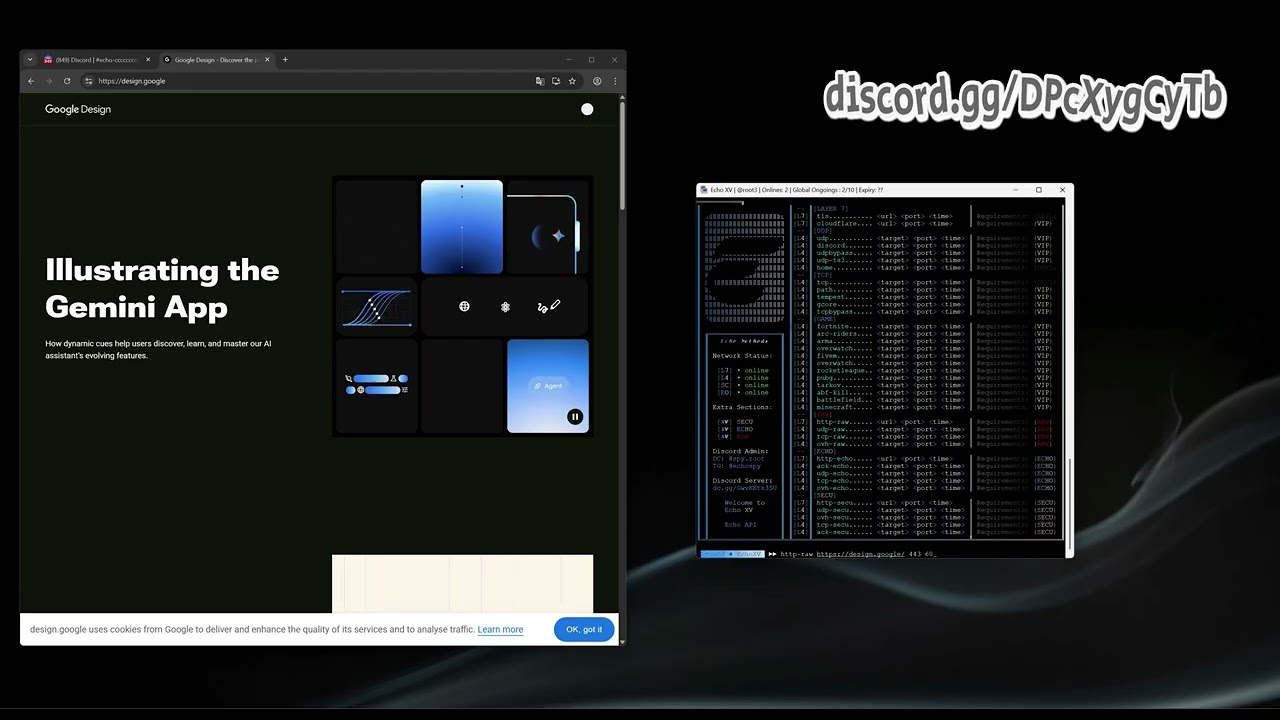The width and height of the screenshot is (1280, 720).
Task: Open a new browser tab with plus
Action: (285, 60)
